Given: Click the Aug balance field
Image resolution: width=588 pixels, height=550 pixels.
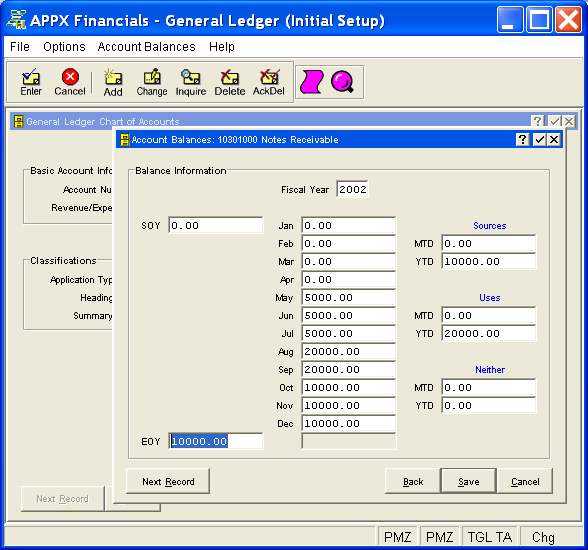Looking at the screenshot, I should pyautogui.click(x=348, y=351).
